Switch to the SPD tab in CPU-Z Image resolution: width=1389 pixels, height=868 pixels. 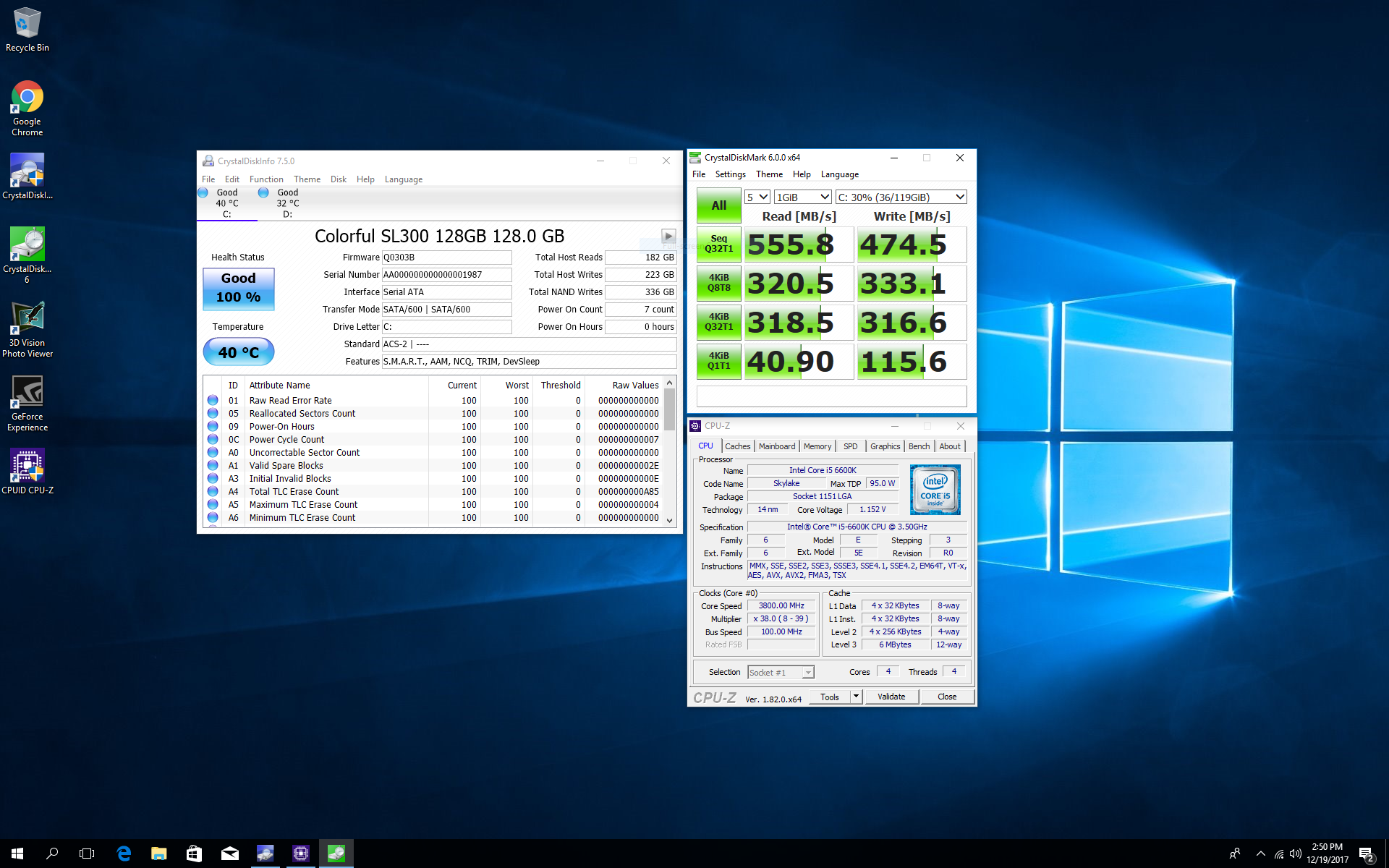click(851, 446)
